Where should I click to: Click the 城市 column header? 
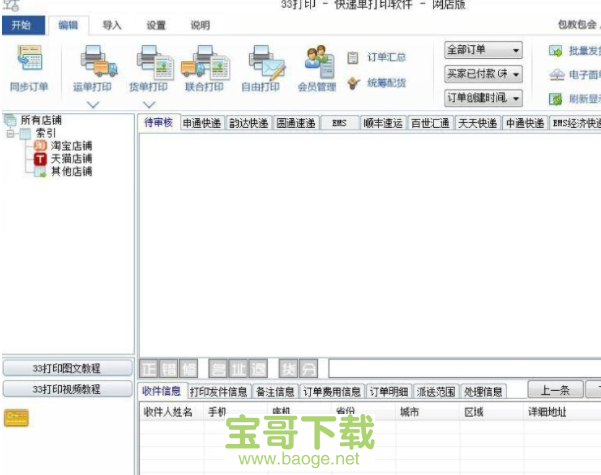click(x=427, y=412)
